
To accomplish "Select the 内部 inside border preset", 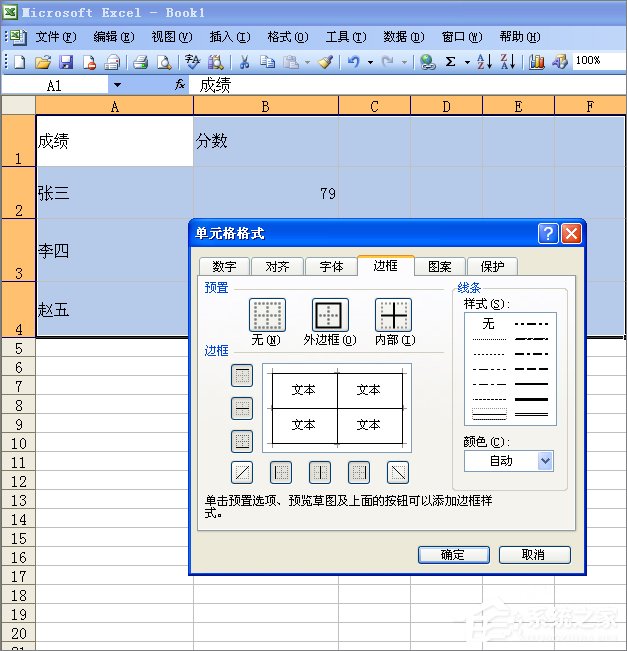I will pyautogui.click(x=393, y=316).
